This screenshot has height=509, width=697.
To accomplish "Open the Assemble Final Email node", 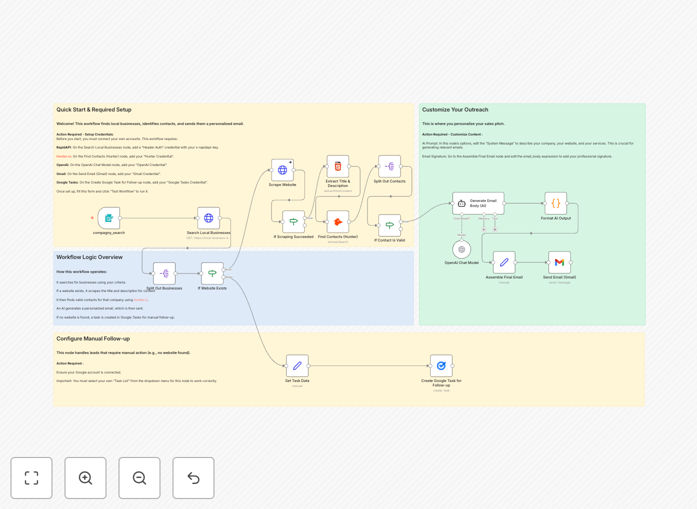I will pyautogui.click(x=504, y=262).
